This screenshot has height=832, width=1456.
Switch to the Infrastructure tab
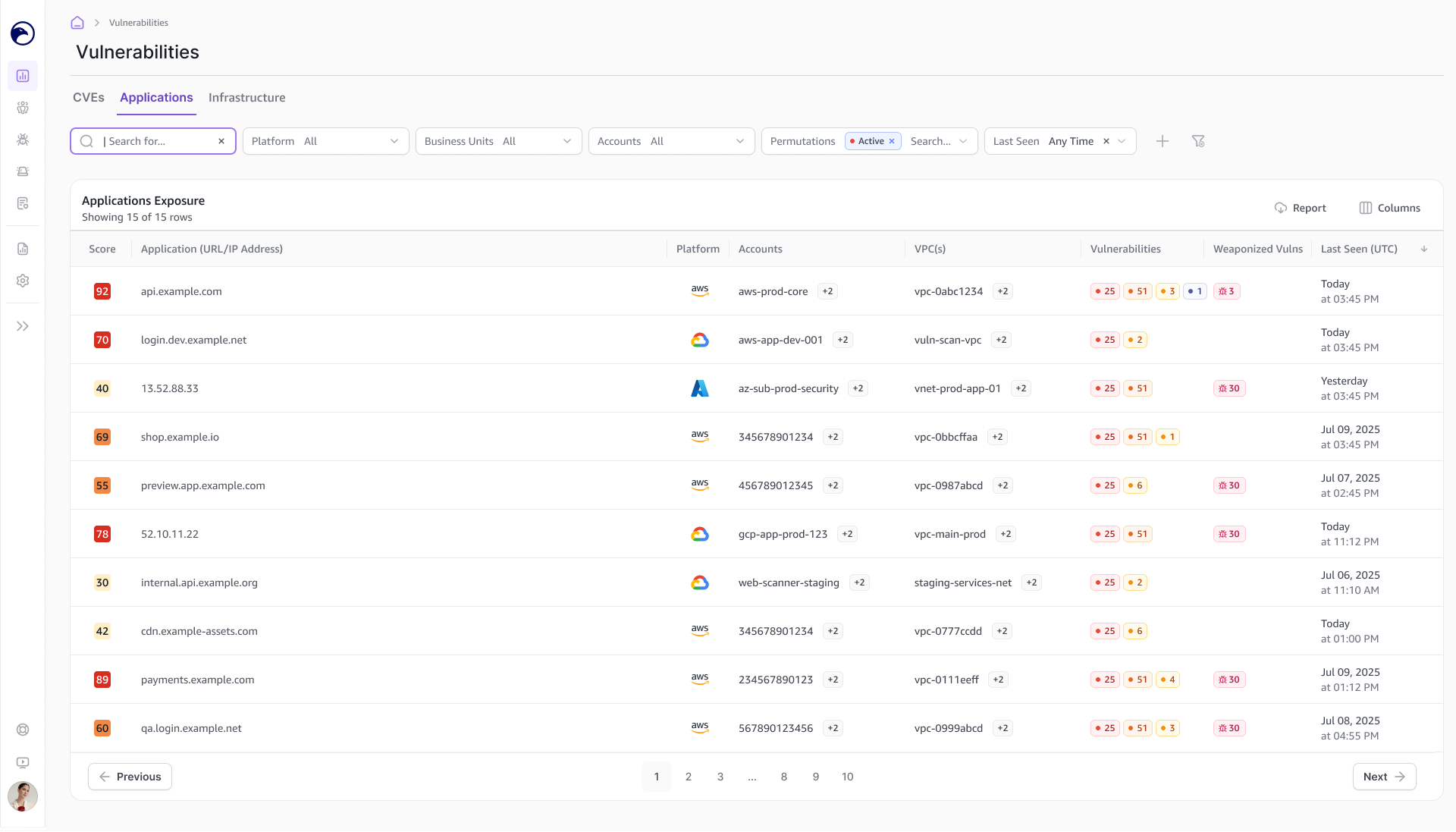[247, 98]
